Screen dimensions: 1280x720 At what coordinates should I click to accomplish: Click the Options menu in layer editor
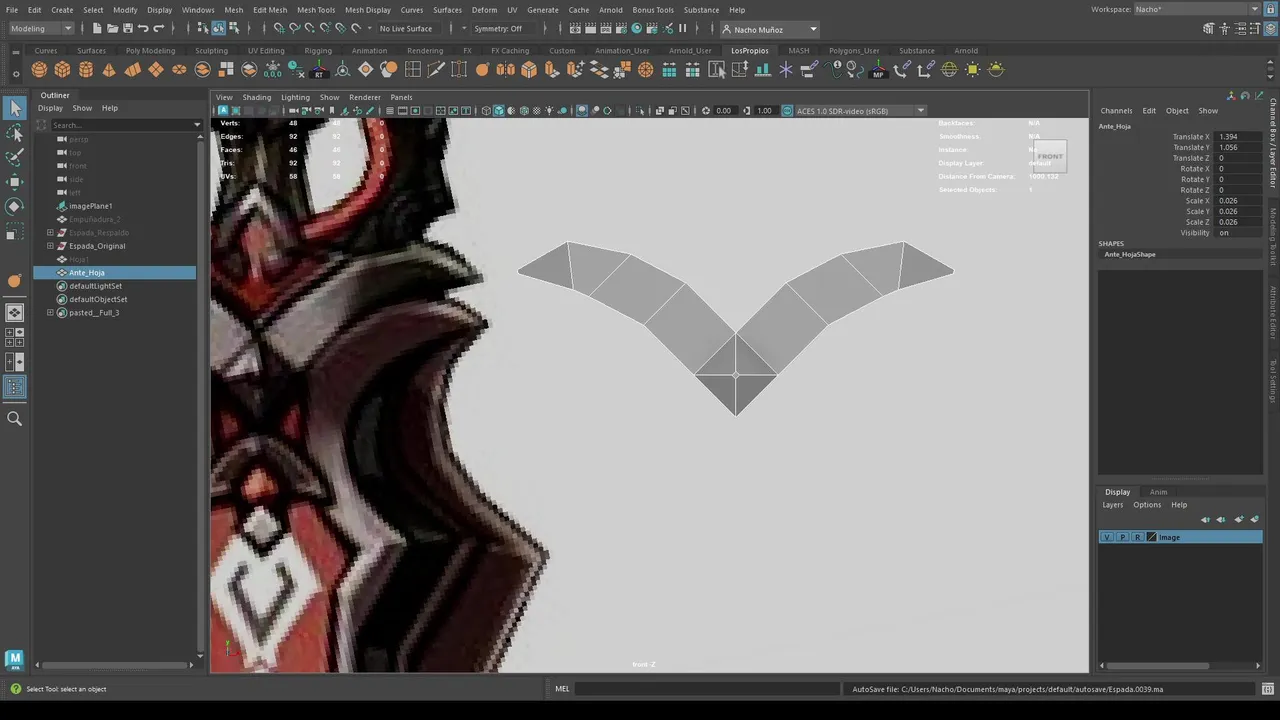(1147, 505)
